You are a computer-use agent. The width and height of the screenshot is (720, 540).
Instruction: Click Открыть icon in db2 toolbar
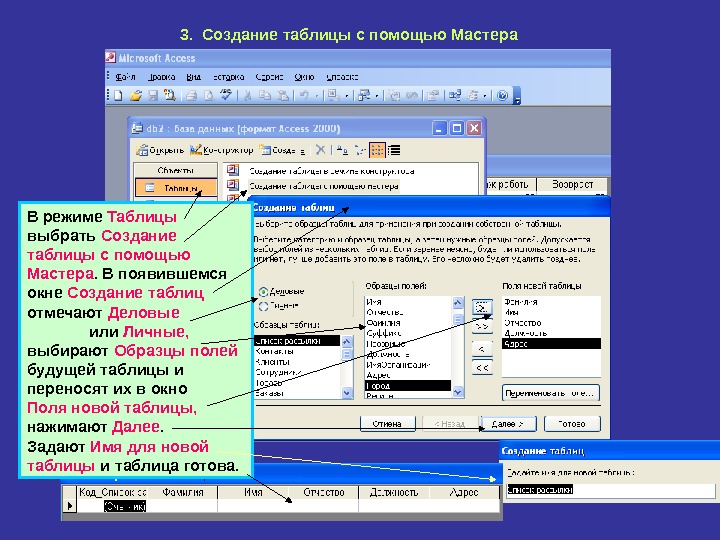pos(160,150)
